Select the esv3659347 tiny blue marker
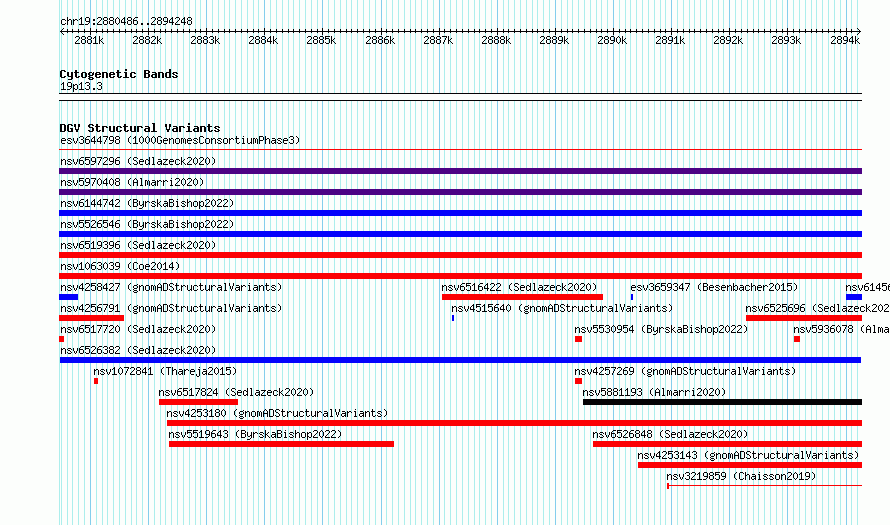 coord(632,297)
